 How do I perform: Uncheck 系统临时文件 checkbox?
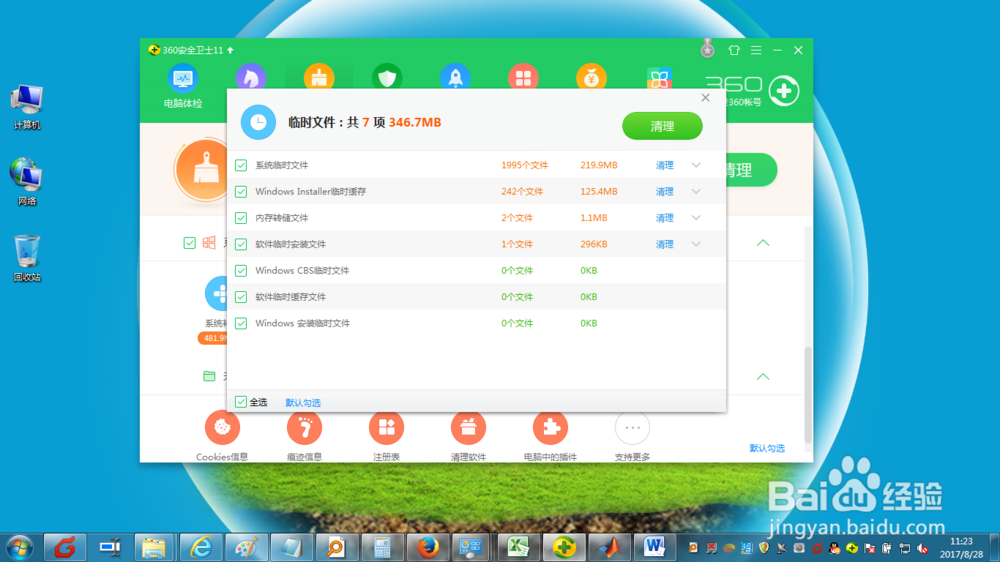tap(241, 165)
